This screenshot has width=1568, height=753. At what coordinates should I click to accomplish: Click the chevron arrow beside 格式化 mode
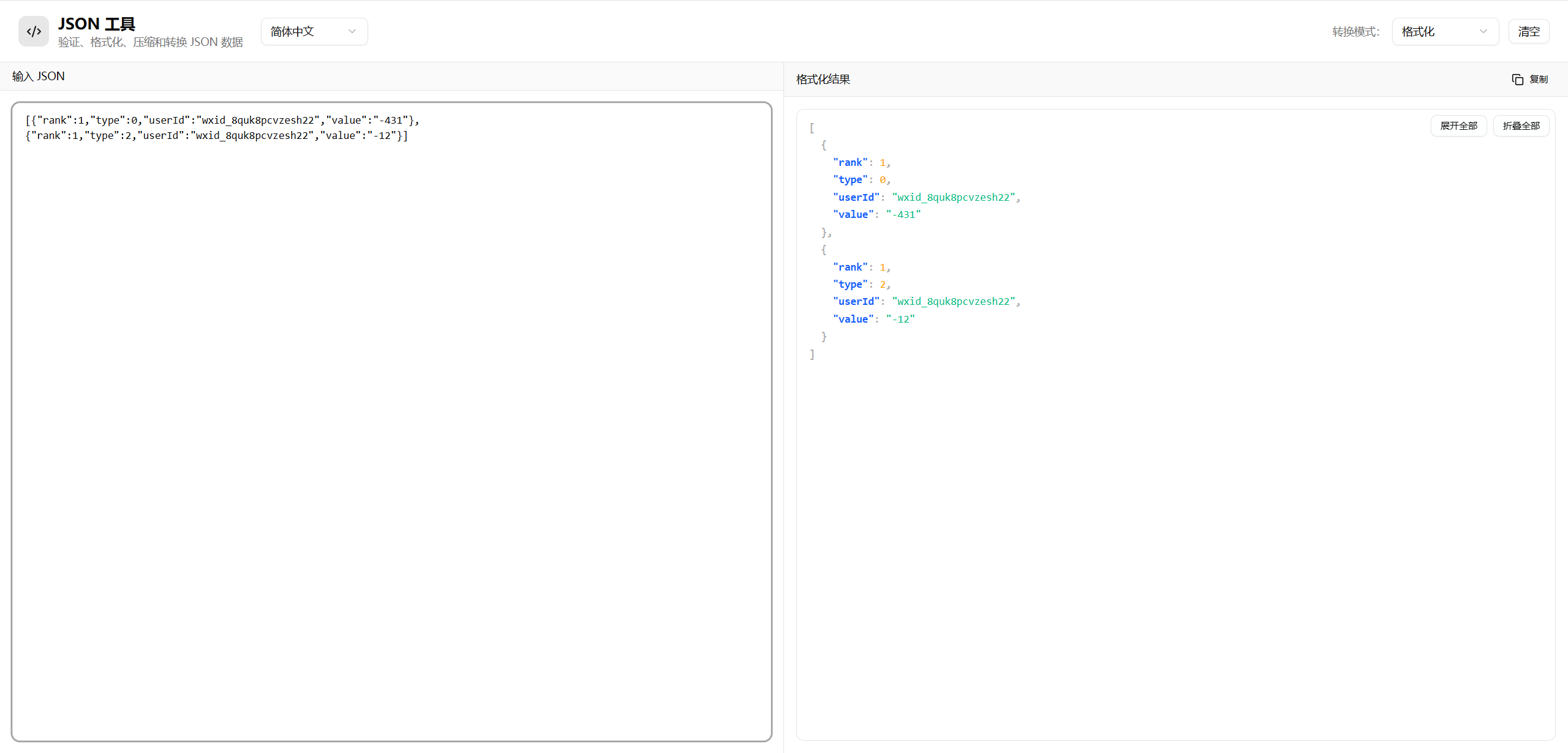[1483, 31]
